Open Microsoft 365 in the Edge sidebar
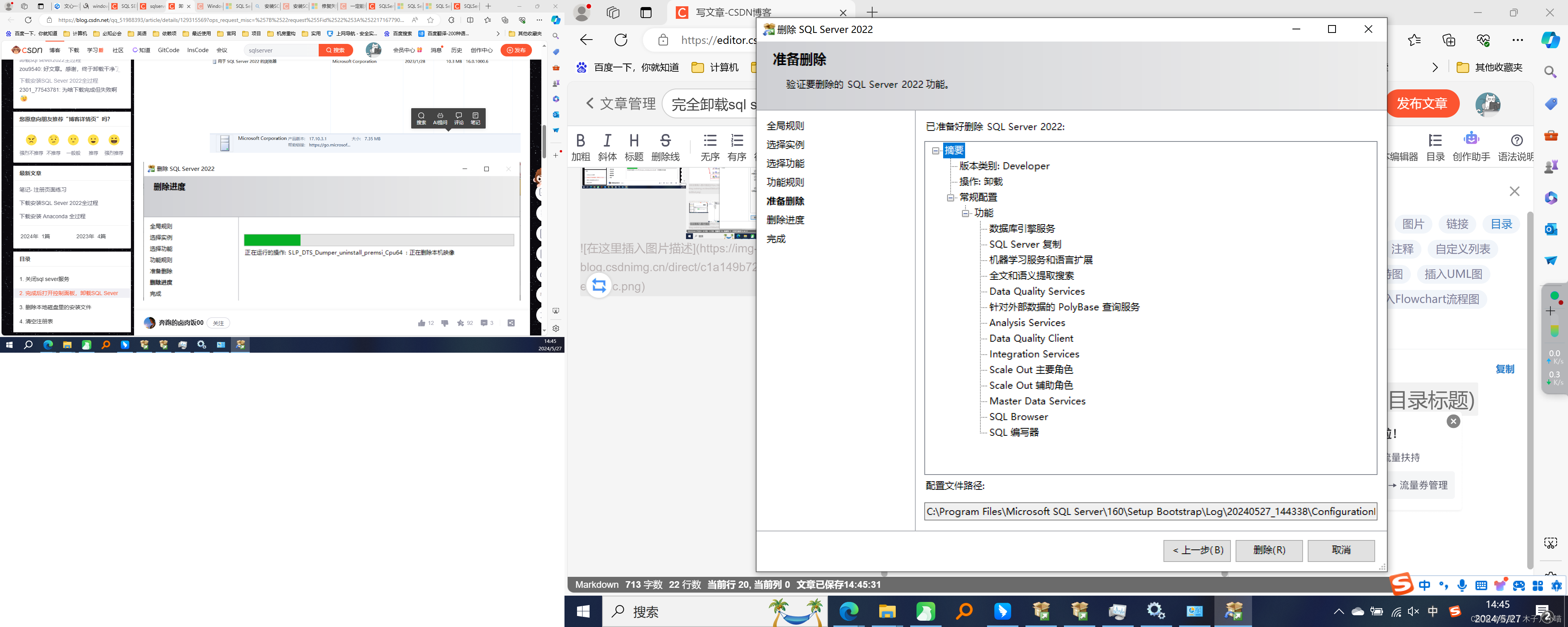 1550,197
